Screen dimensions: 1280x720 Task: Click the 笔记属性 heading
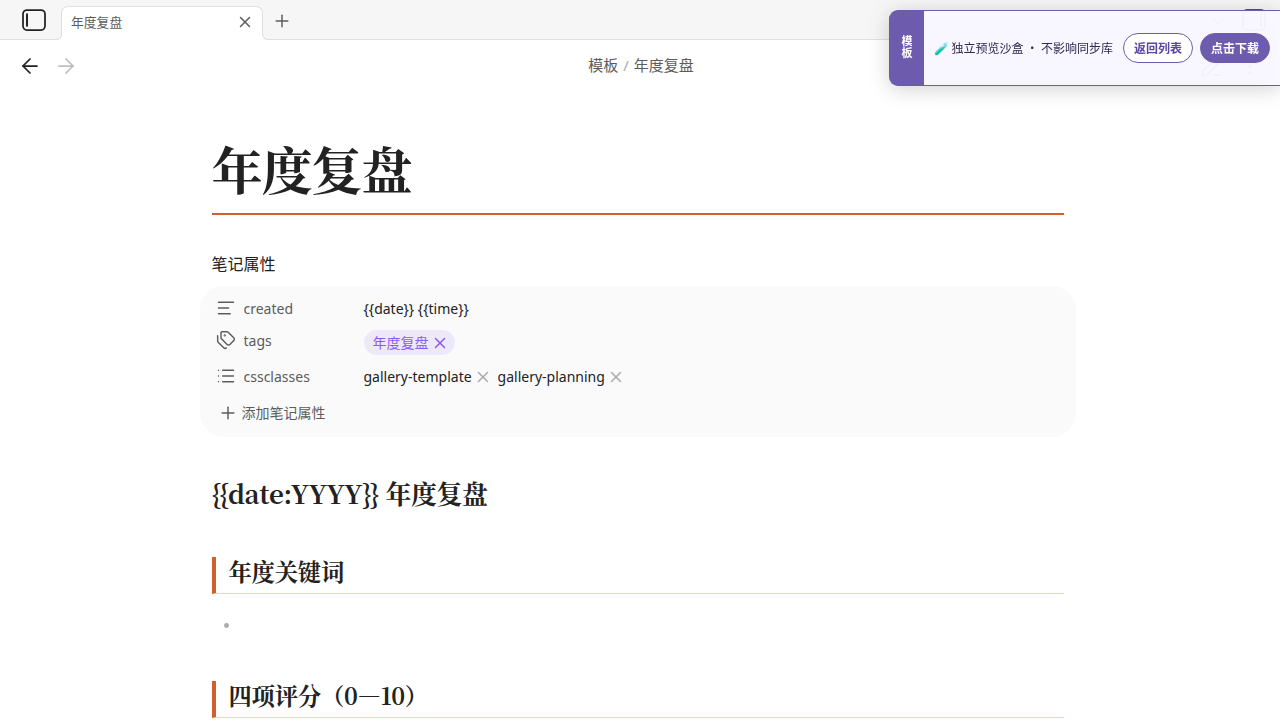click(x=243, y=265)
